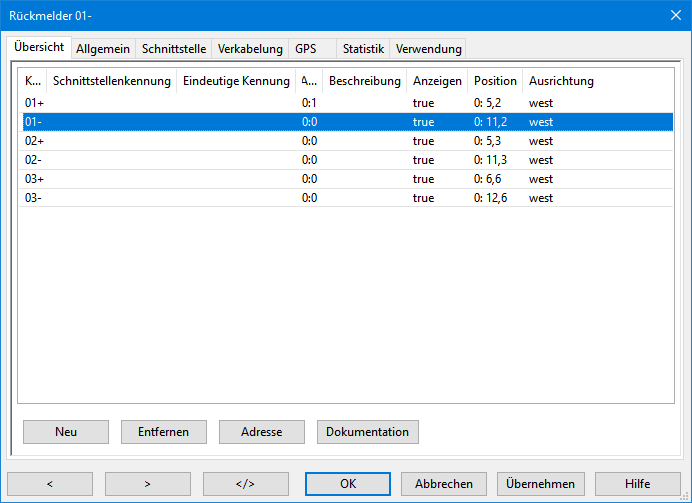Open help with the Hilfe button

point(637,484)
